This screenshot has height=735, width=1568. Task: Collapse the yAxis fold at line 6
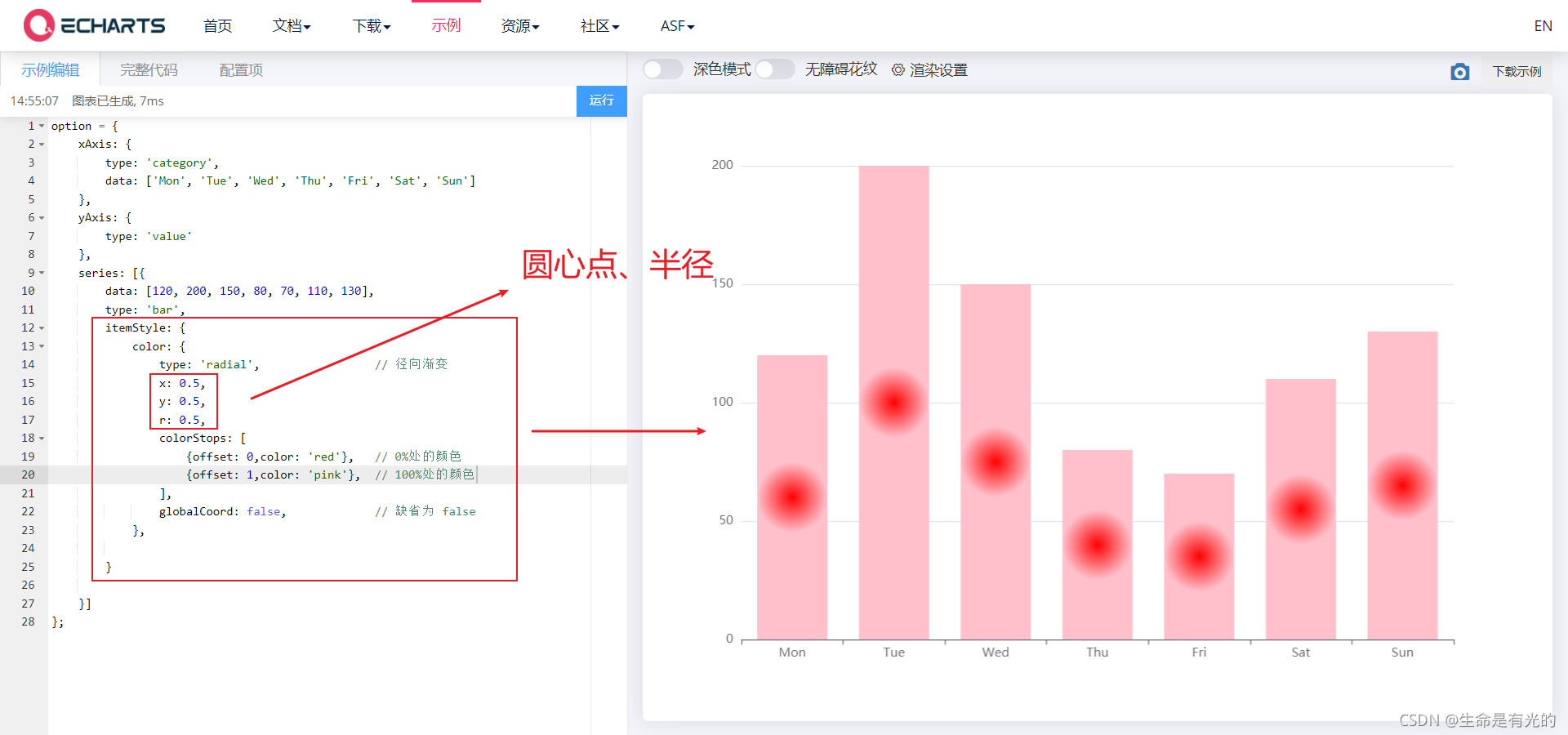[42, 218]
